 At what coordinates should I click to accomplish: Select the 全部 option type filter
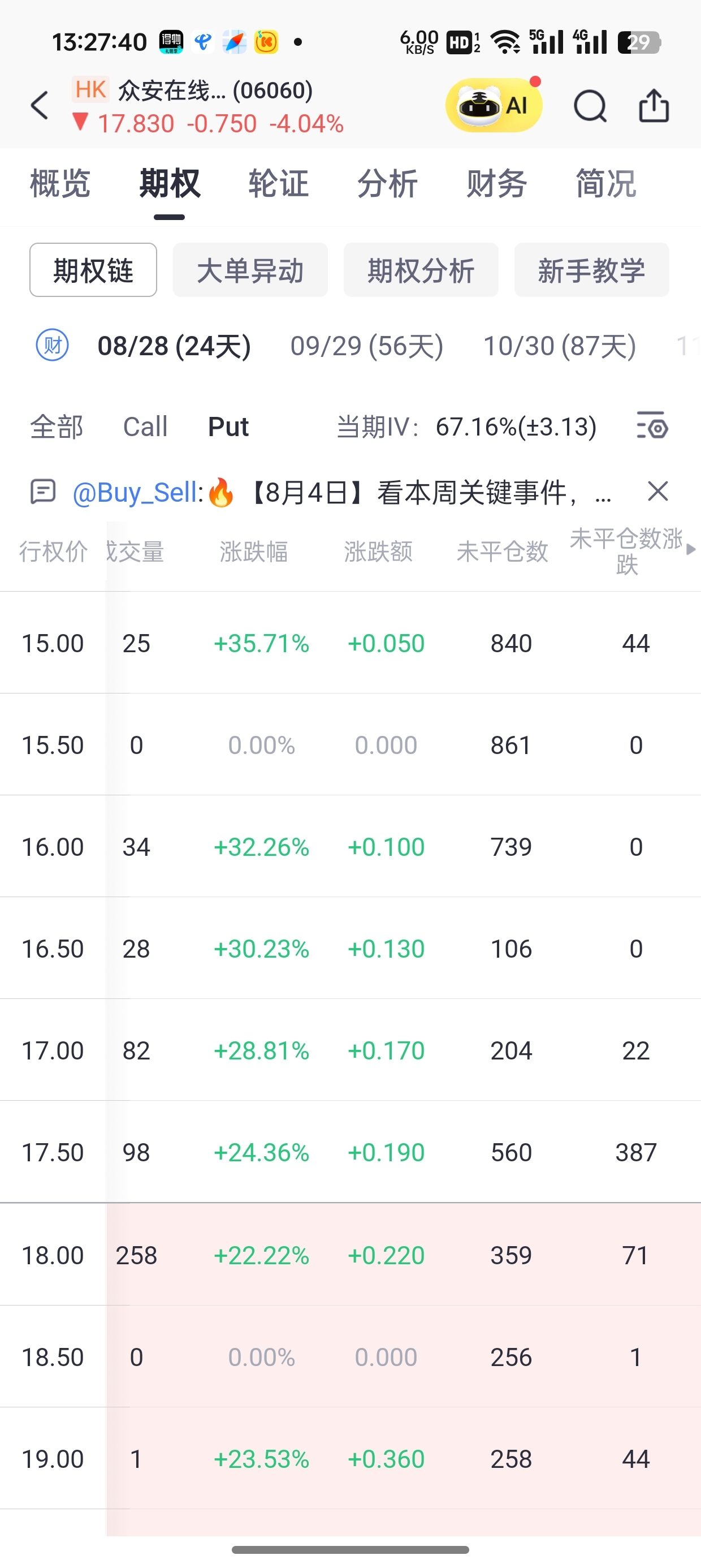click(57, 427)
